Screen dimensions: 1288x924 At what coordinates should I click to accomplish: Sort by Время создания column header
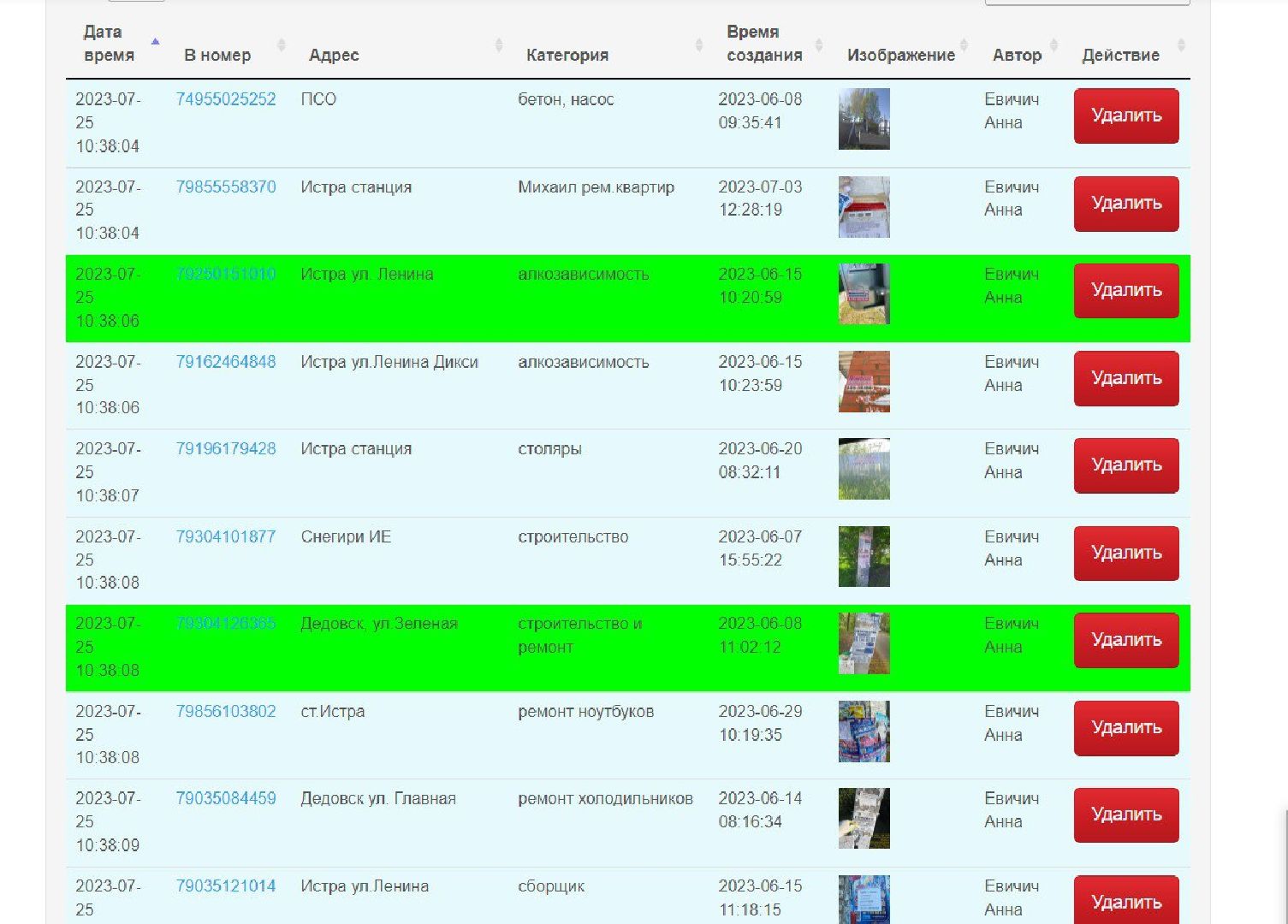[x=764, y=44]
